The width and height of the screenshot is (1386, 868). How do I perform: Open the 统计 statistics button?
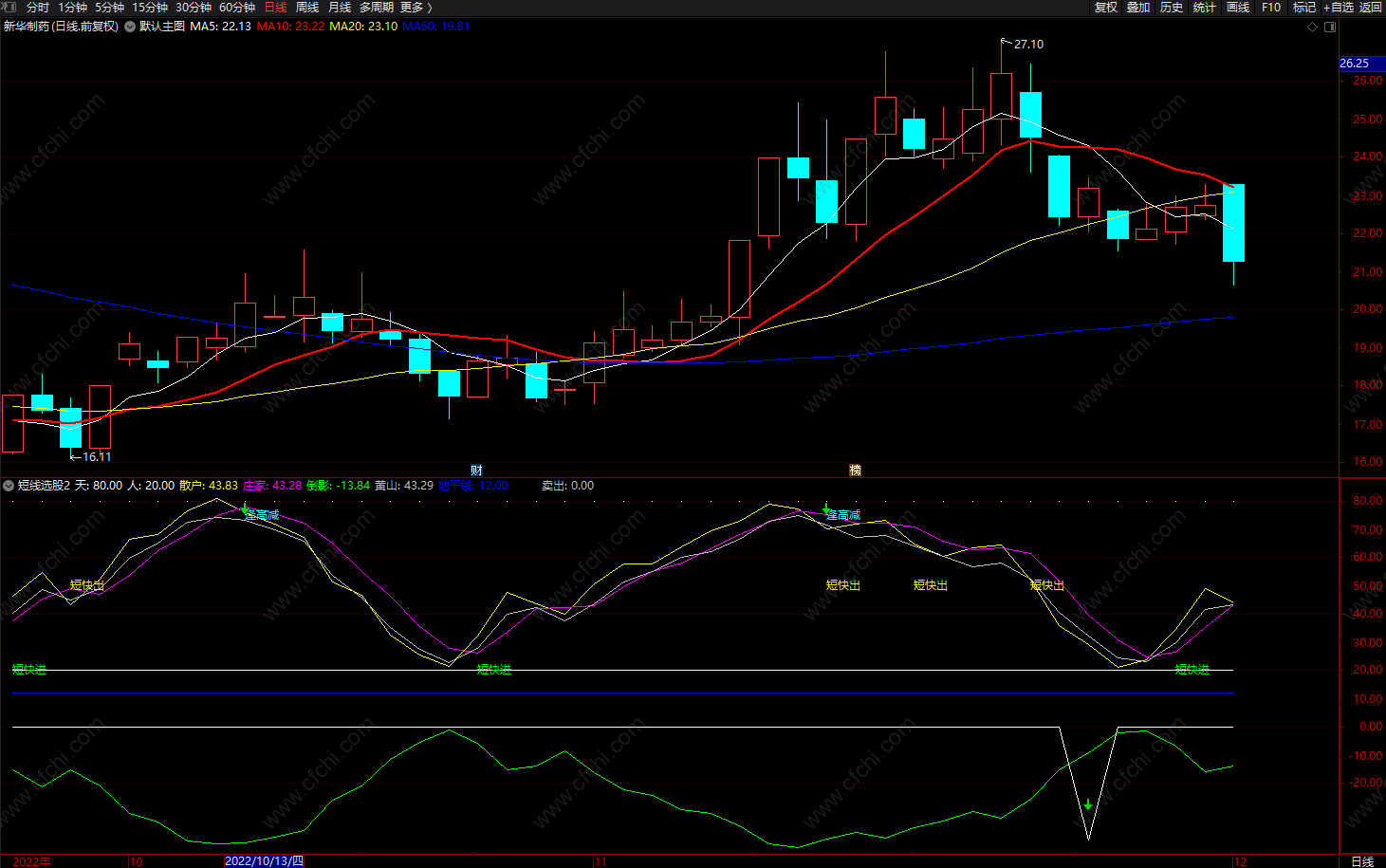pos(1205,7)
